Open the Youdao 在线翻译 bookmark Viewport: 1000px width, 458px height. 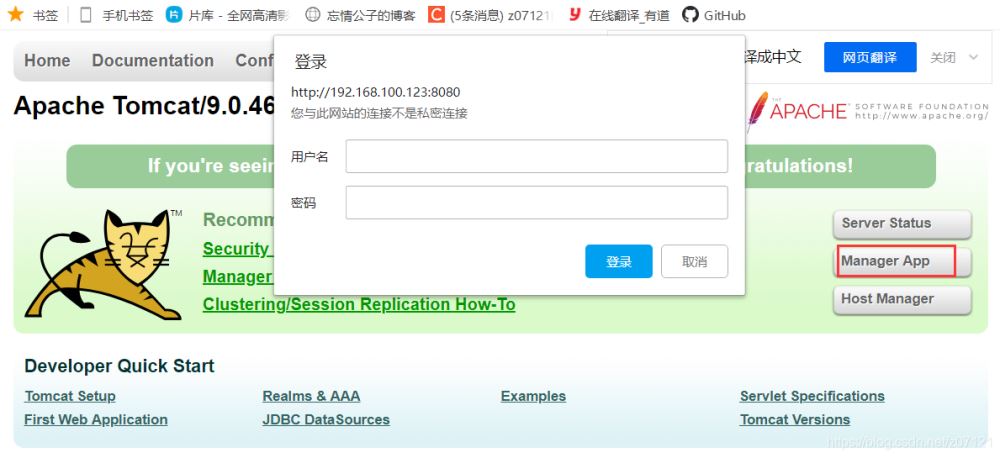(619, 15)
